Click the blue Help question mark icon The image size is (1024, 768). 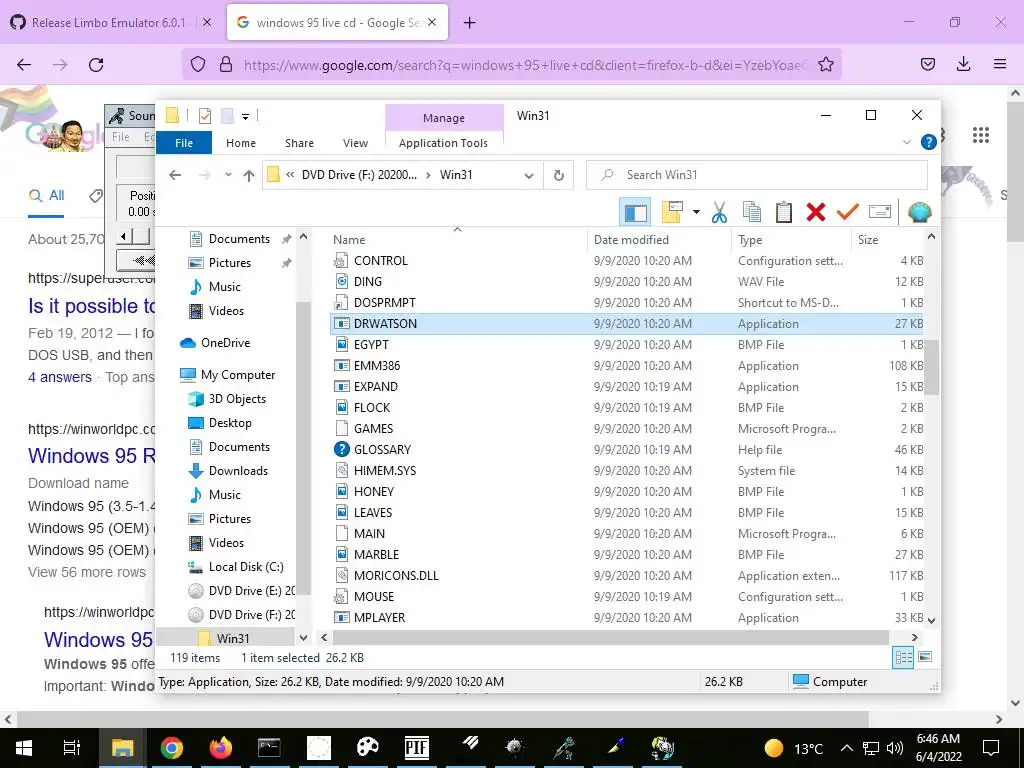(929, 142)
